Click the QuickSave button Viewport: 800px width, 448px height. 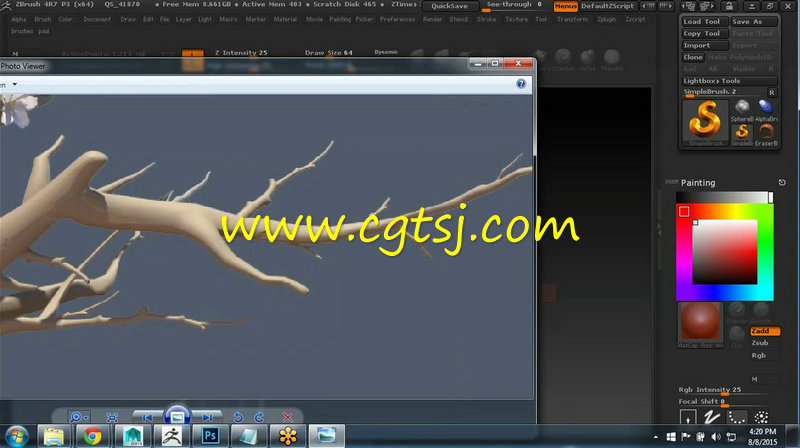449,6
